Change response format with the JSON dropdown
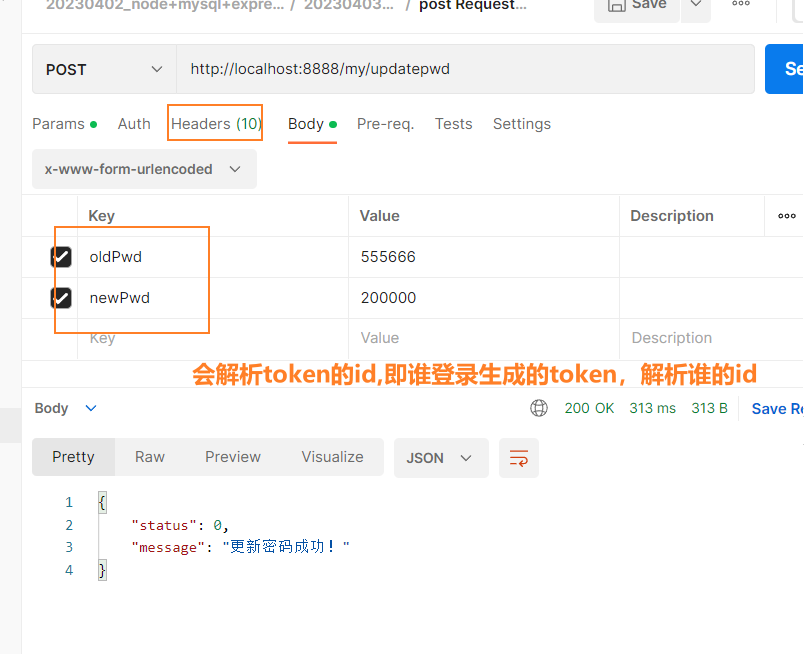The height and width of the screenshot is (654, 804). coord(440,457)
